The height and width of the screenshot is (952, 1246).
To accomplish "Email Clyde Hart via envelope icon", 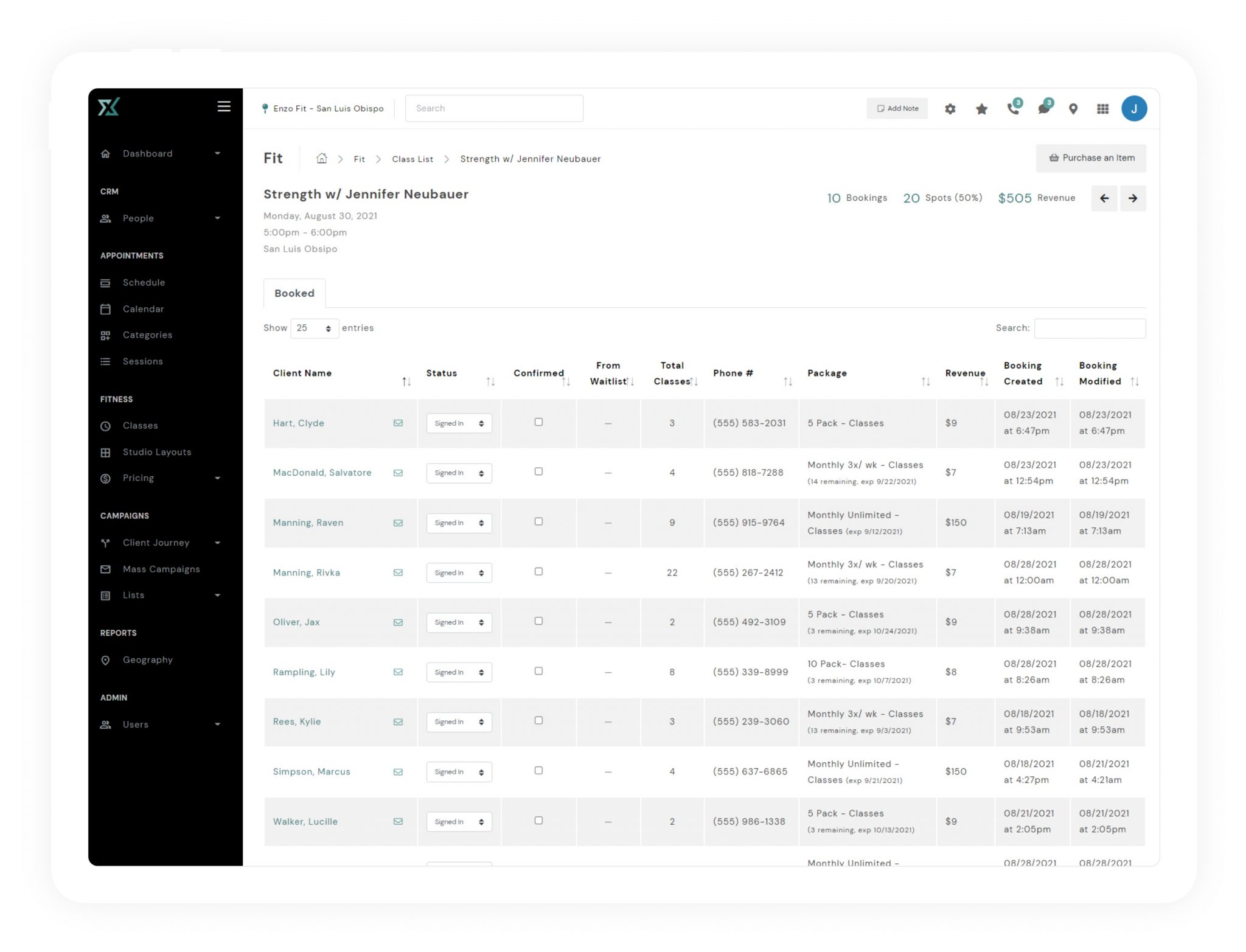I will pyautogui.click(x=398, y=423).
